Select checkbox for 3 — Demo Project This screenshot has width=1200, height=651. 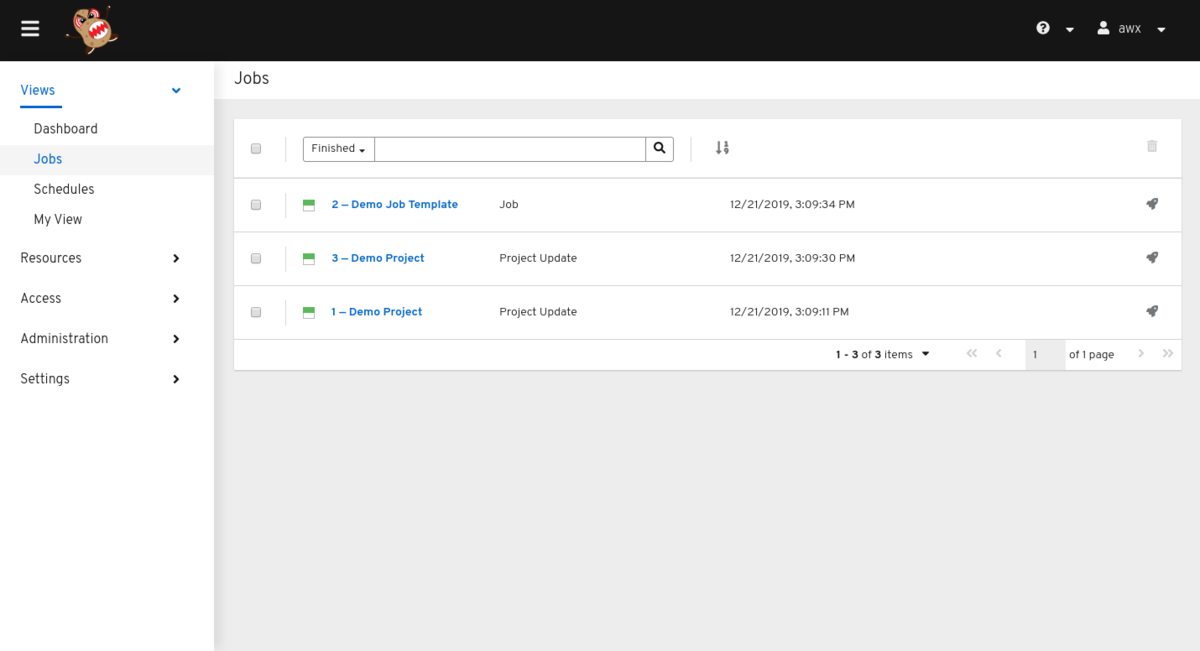click(256, 259)
